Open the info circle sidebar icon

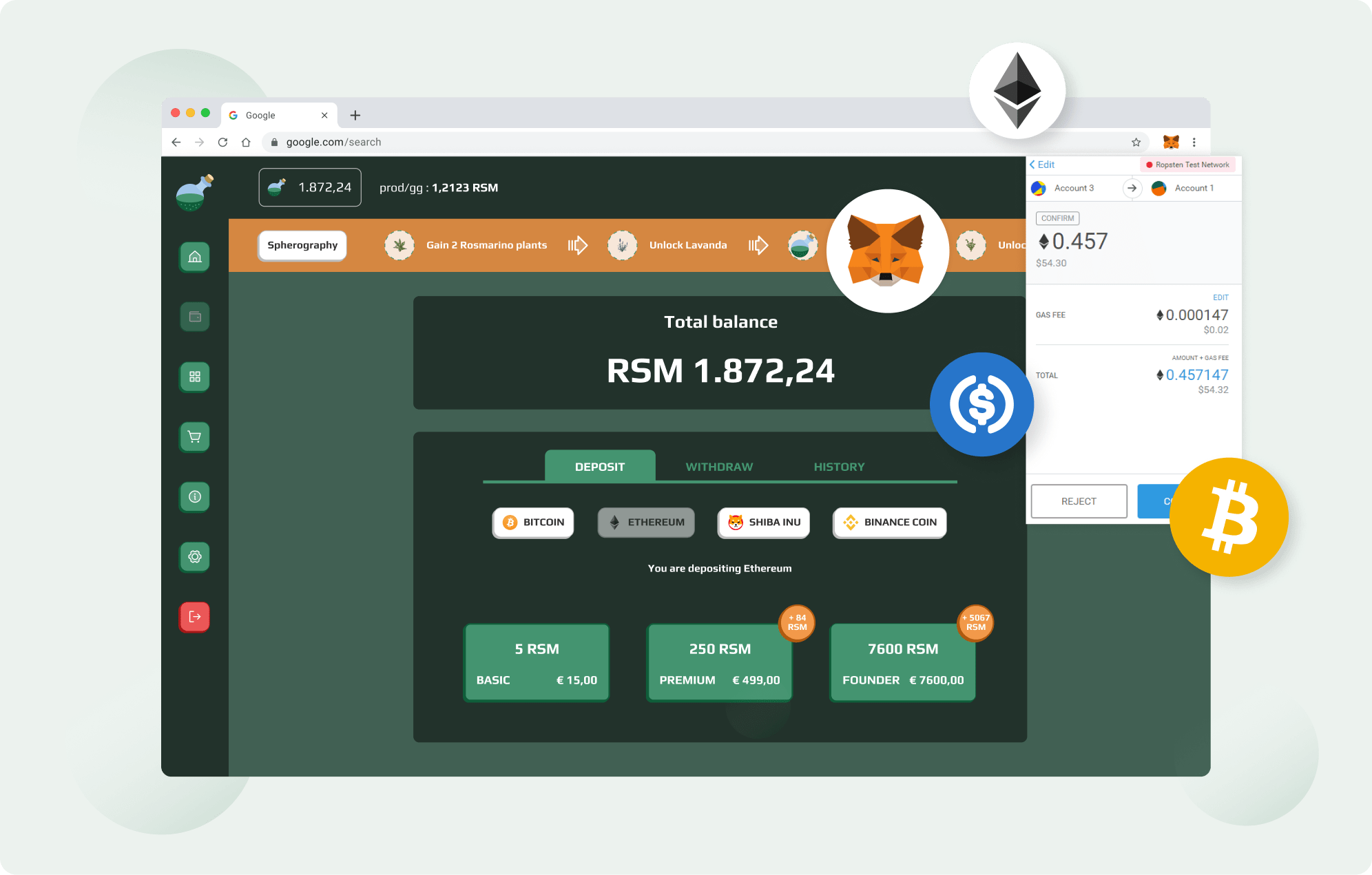point(195,496)
